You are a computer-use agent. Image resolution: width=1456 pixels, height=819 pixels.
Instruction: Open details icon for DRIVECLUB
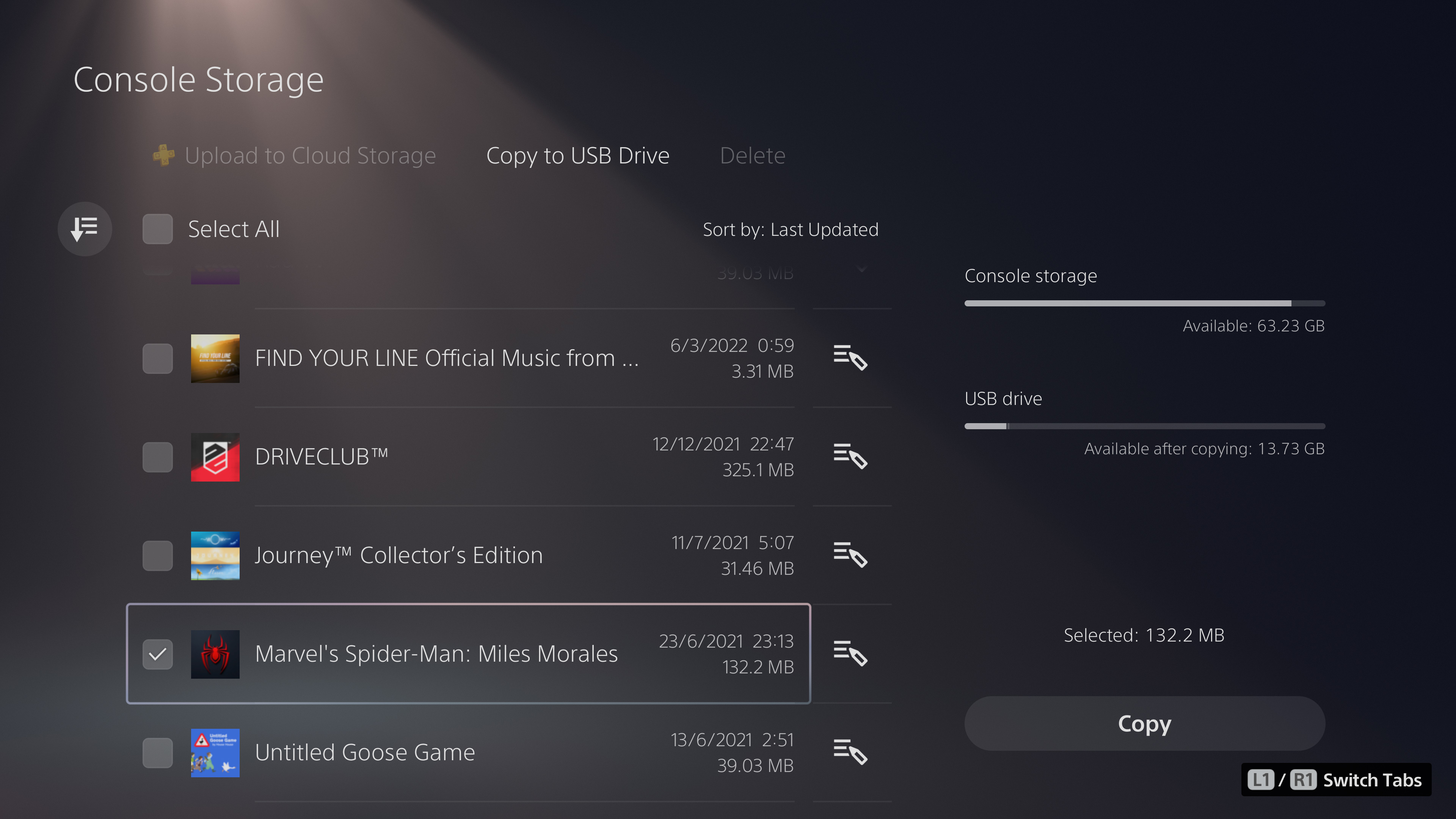(850, 456)
